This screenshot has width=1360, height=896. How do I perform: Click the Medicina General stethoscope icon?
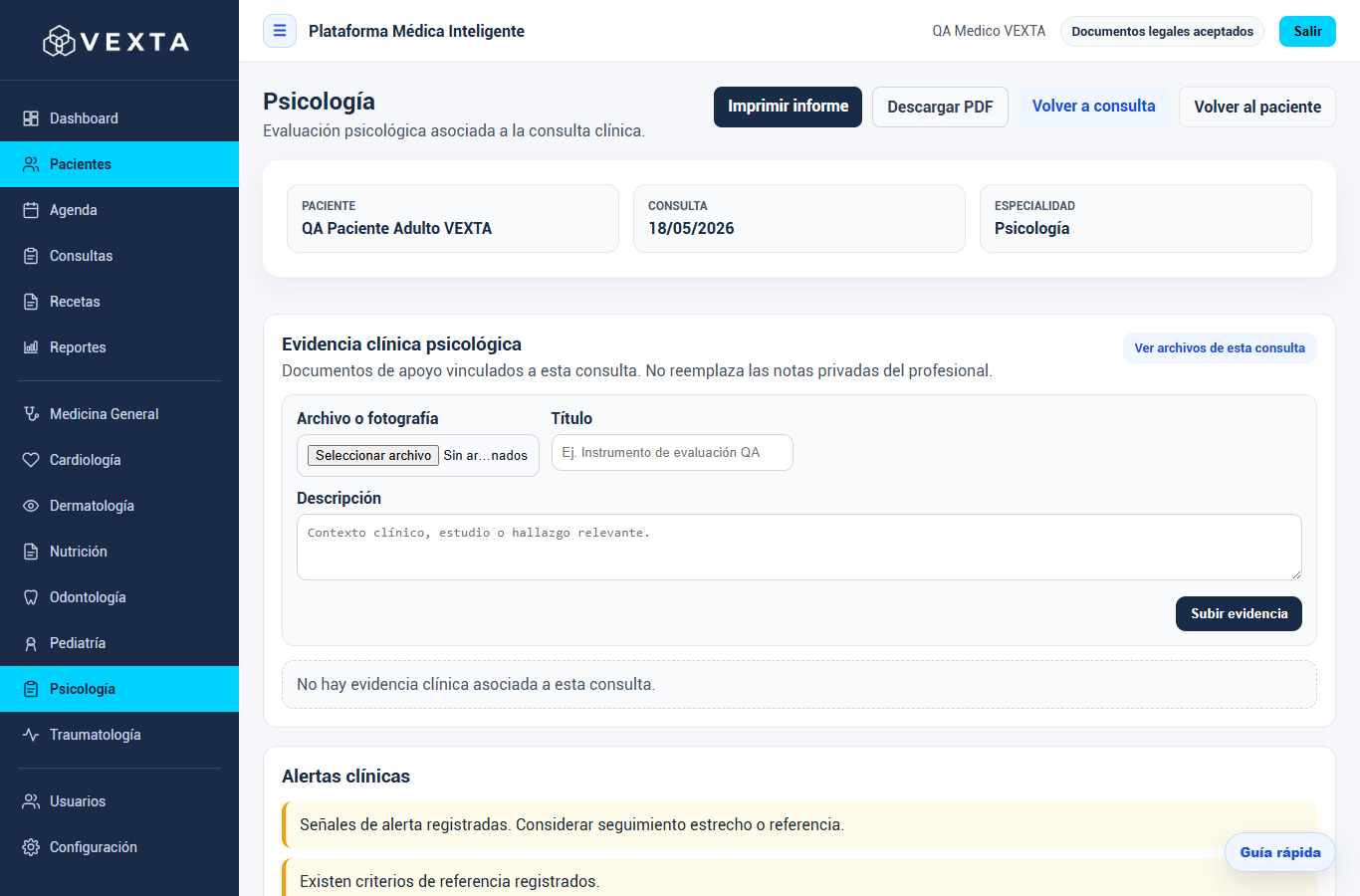31,414
